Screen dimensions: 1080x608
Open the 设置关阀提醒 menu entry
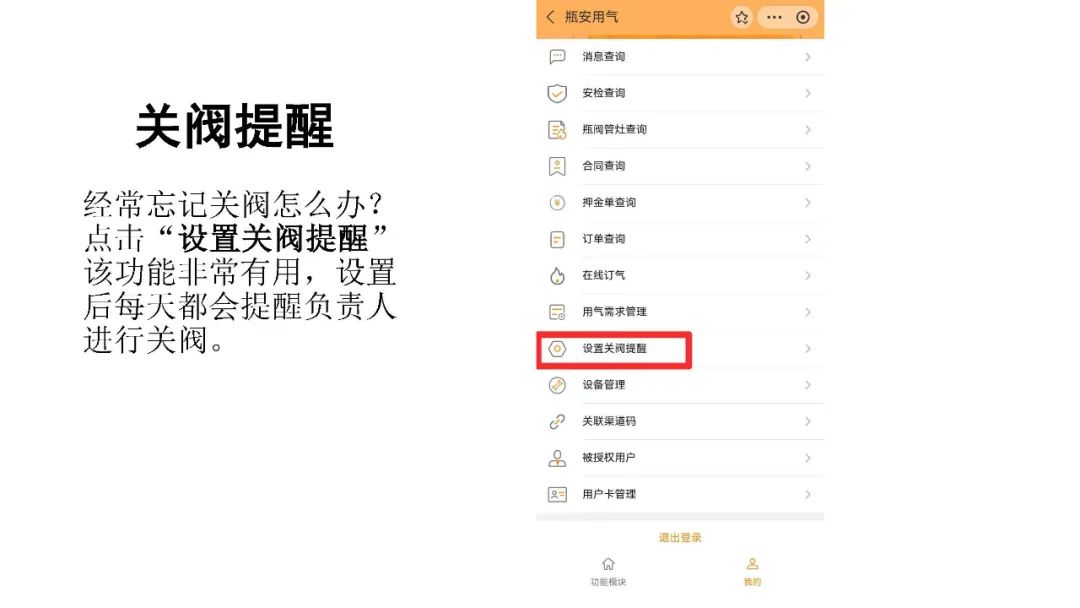click(x=680, y=348)
